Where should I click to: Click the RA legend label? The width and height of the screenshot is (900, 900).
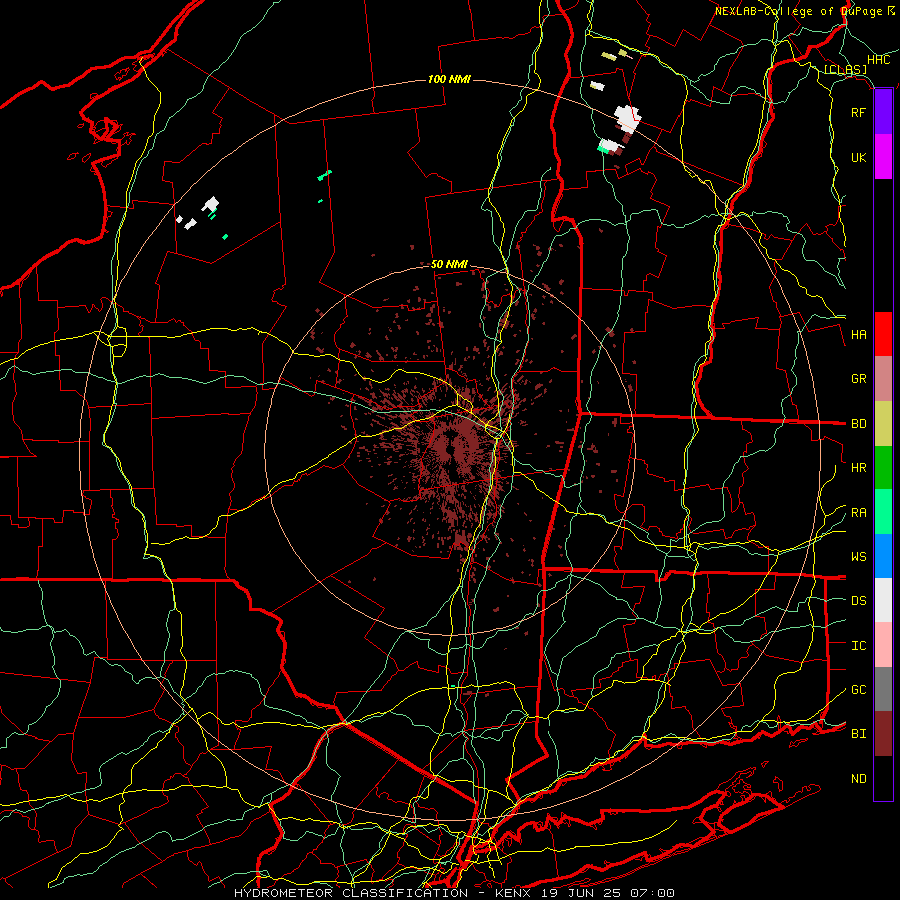coord(858,513)
